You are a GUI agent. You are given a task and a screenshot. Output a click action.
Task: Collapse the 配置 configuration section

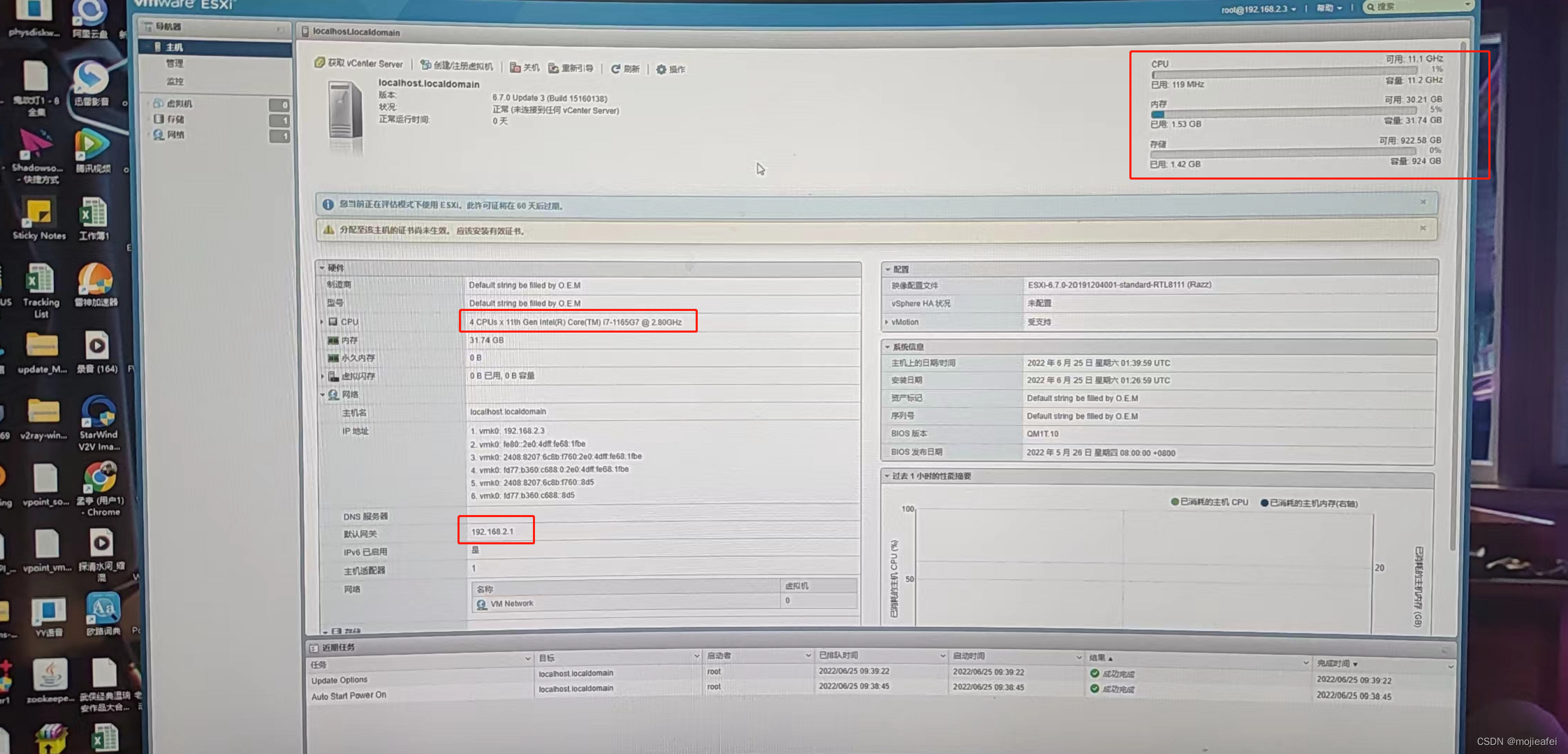[888, 269]
